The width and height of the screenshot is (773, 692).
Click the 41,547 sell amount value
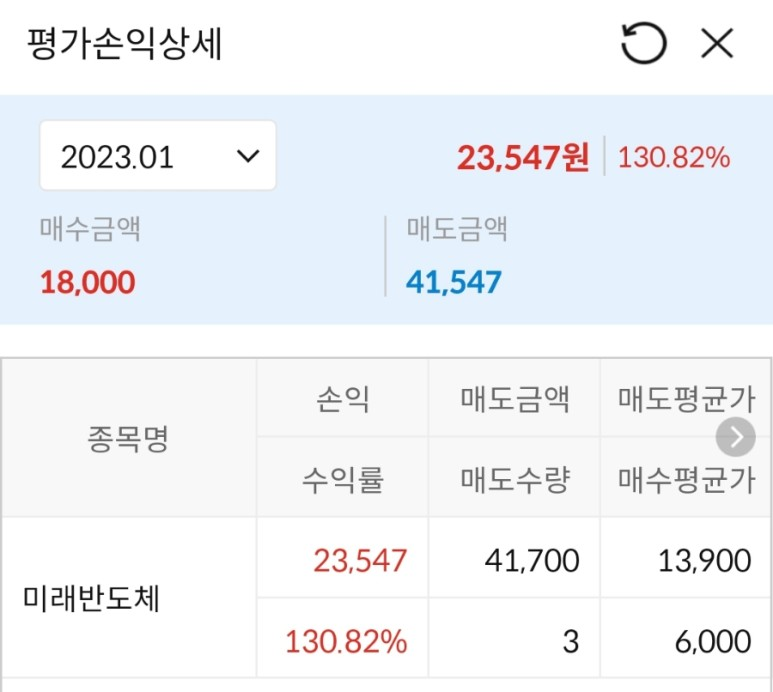coord(454,282)
